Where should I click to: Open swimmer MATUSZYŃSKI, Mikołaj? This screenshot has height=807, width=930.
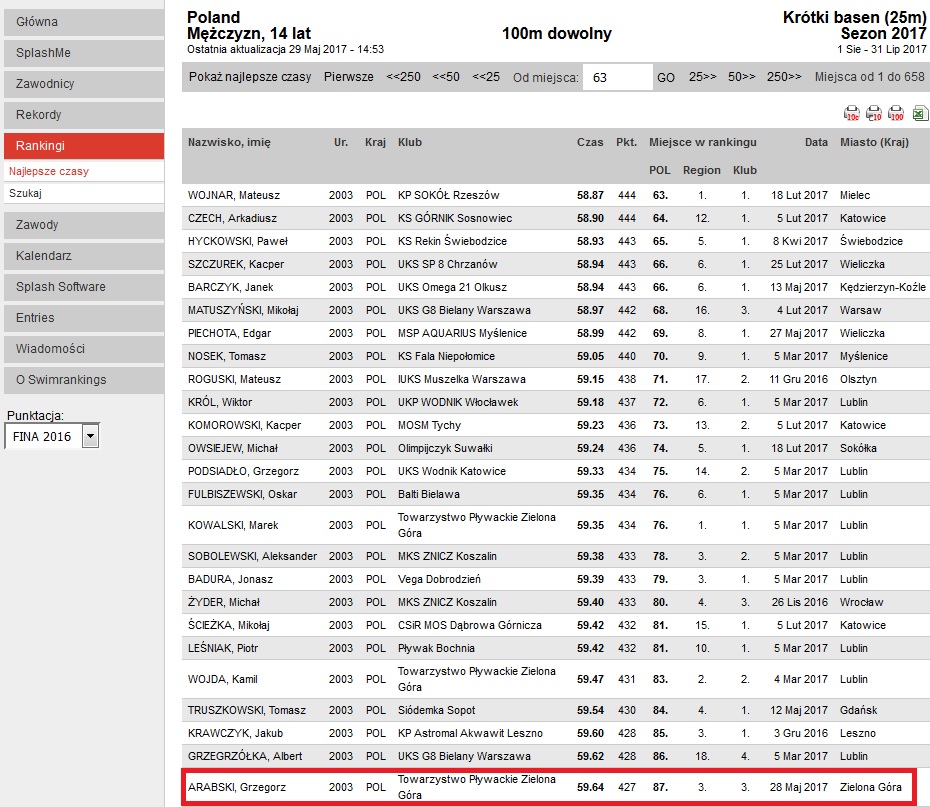pyautogui.click(x=243, y=311)
